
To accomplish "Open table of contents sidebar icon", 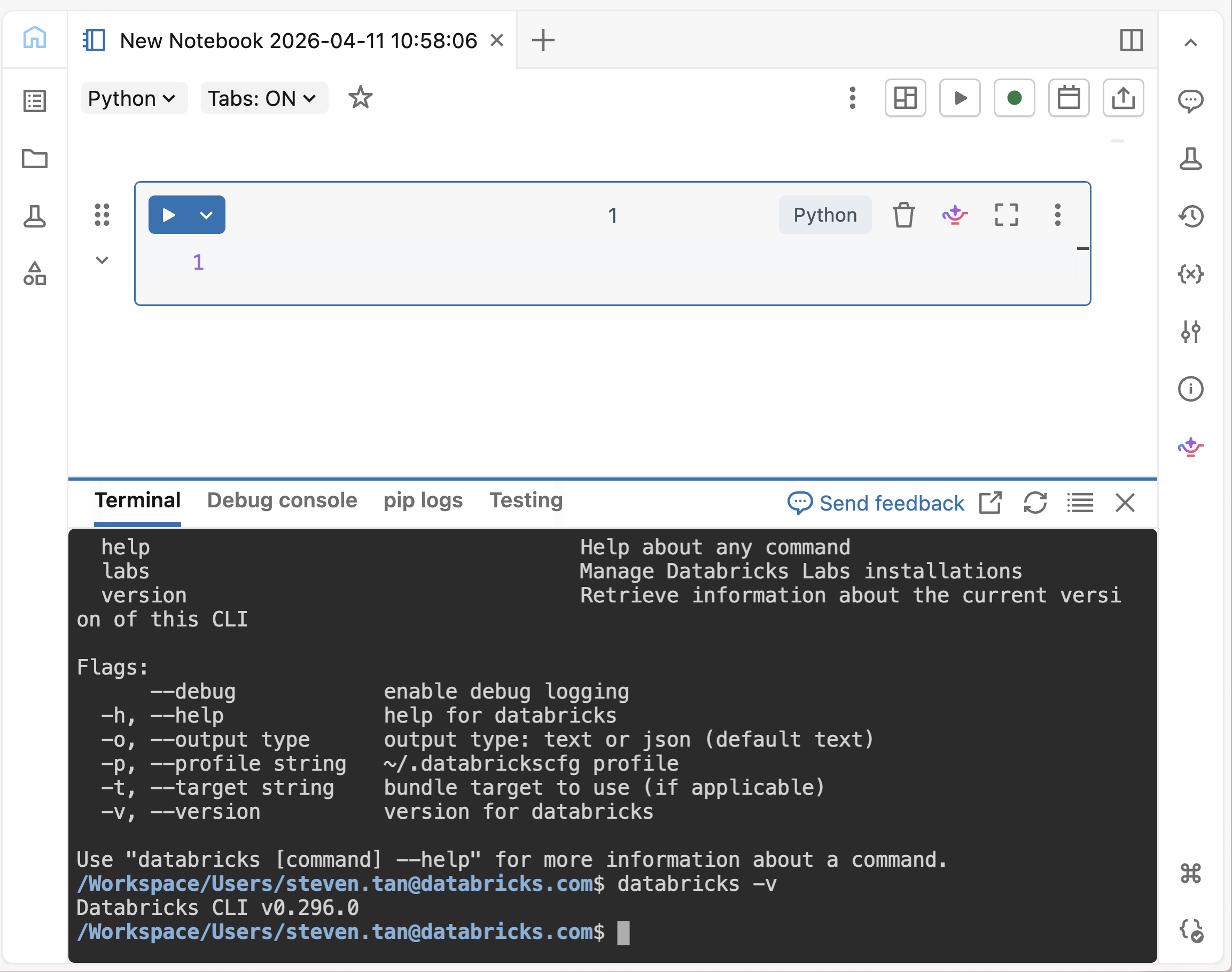I will click(35, 101).
